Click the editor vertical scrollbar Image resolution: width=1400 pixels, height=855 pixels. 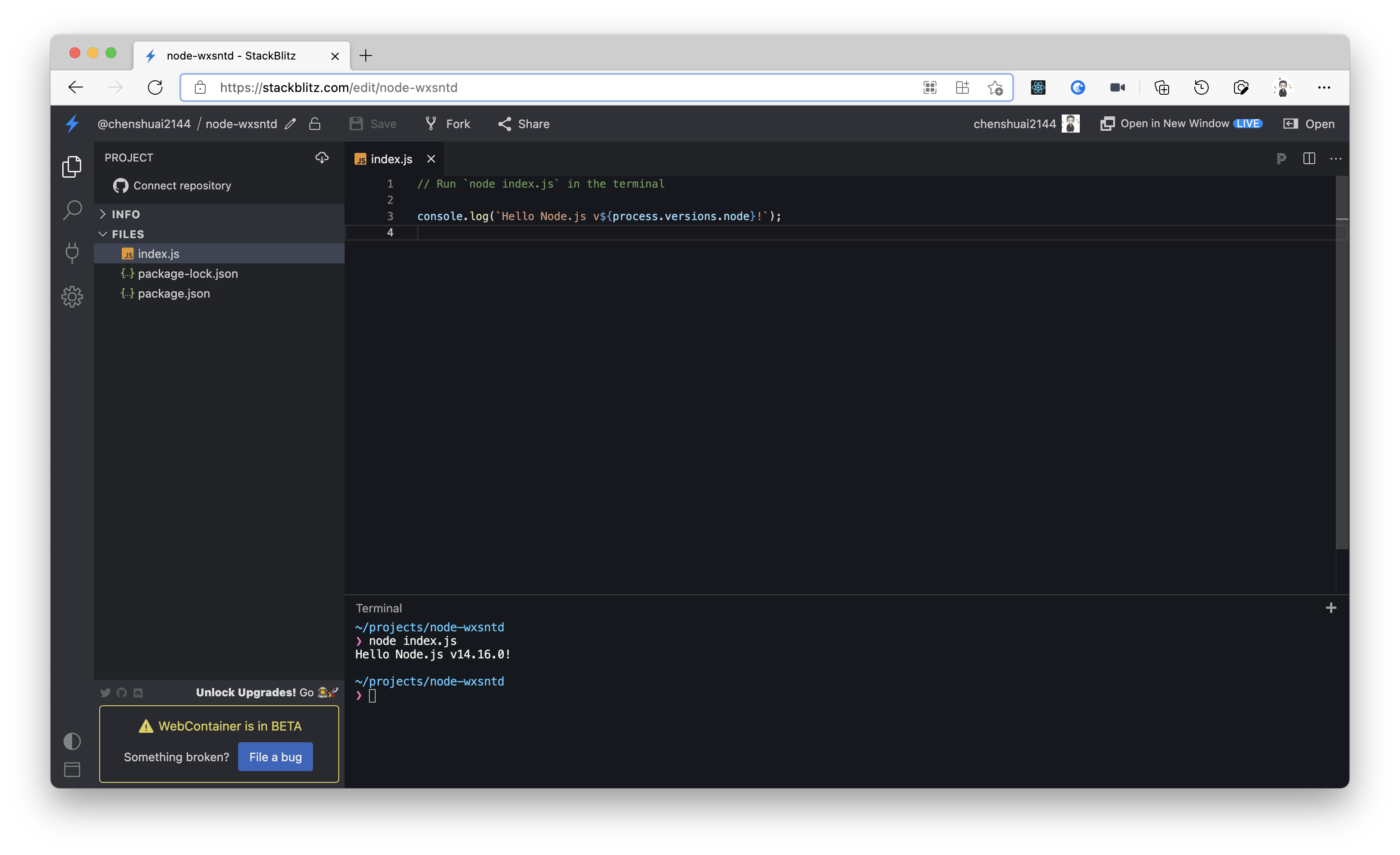coord(1341,363)
